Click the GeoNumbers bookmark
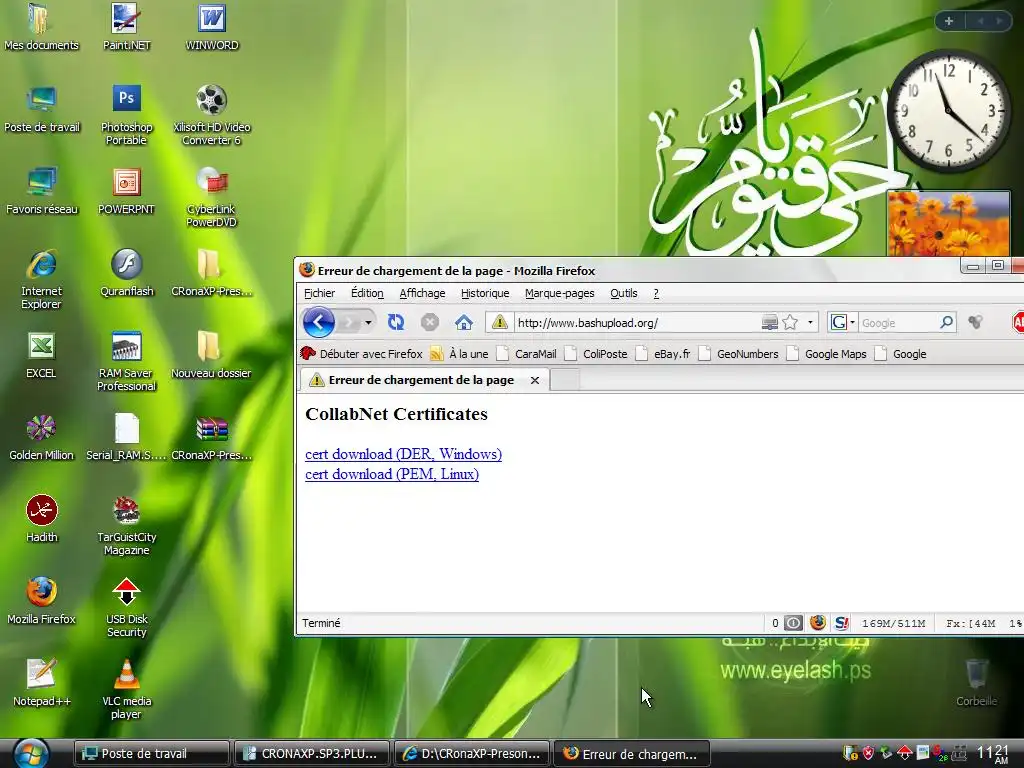Screen dimensions: 1024x768 click(739, 354)
